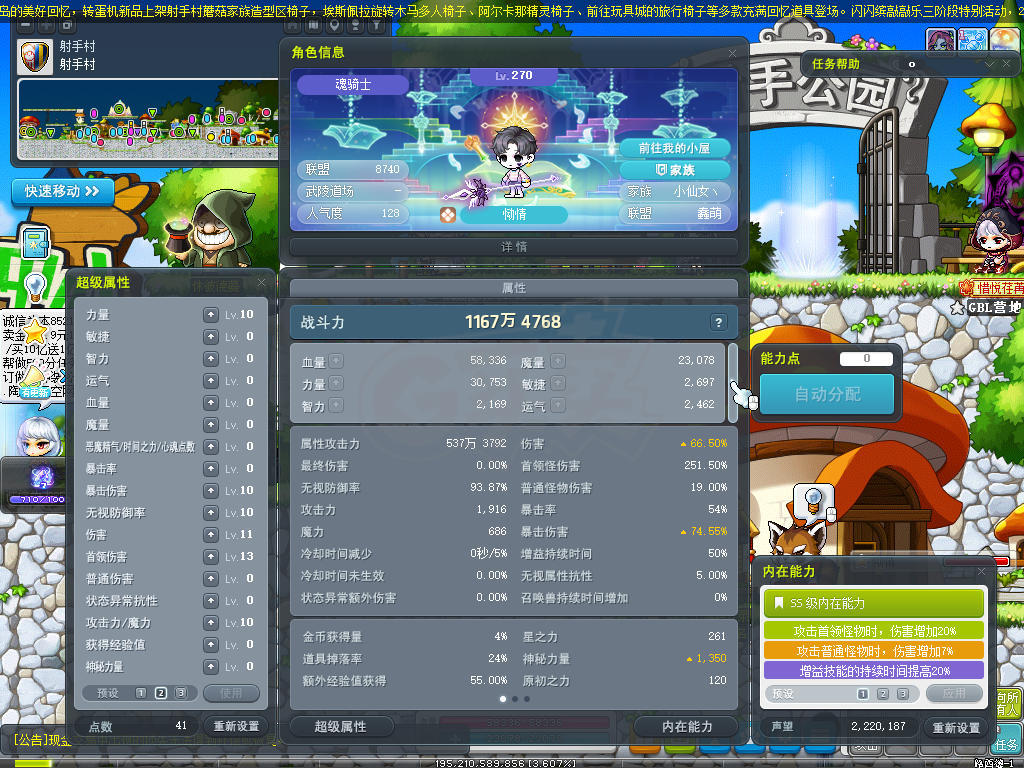Click the 使用 button in the 超级属性 panel
The width and height of the screenshot is (1024, 768).
231,693
